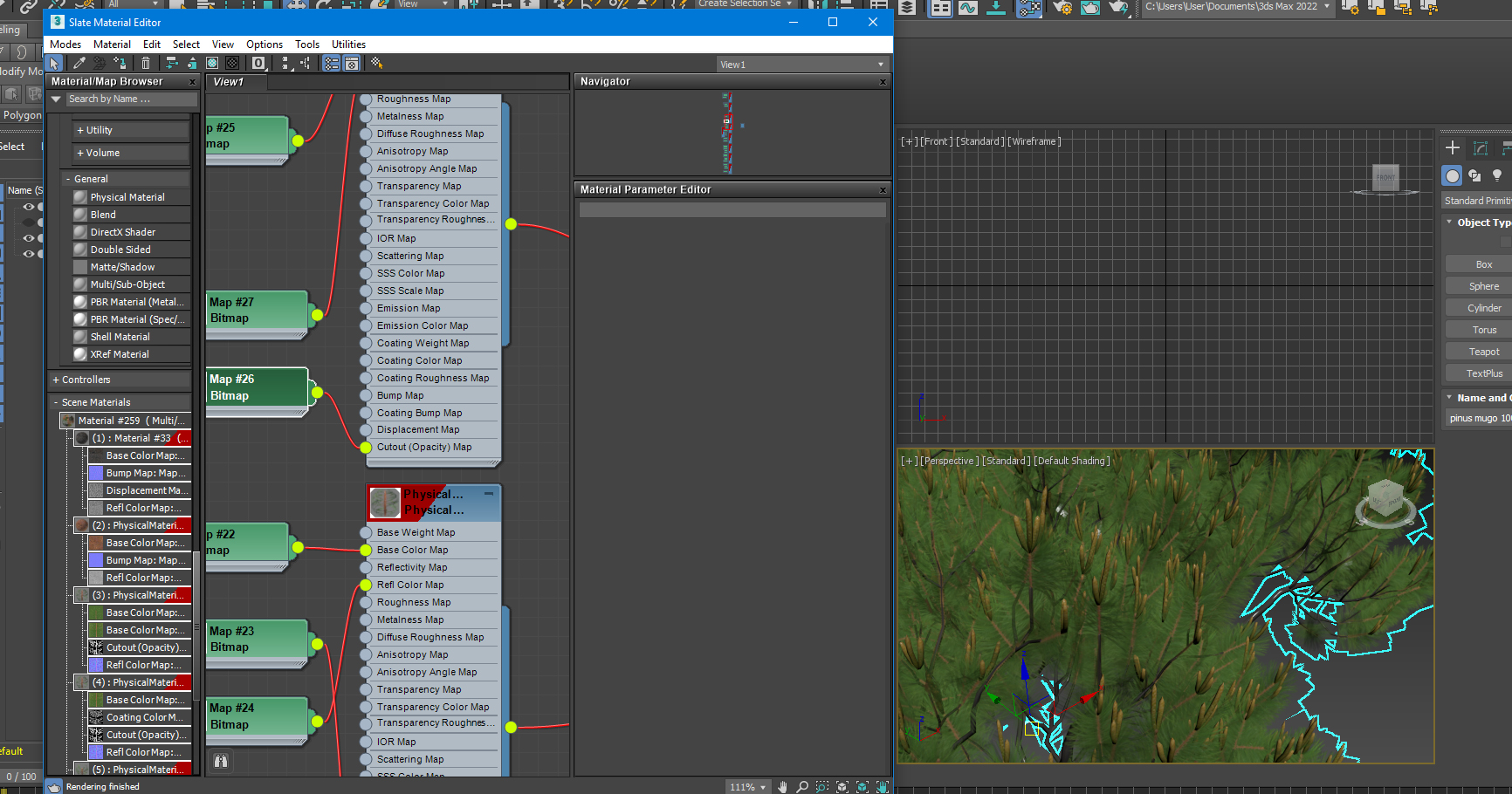Open Render Setup teapot gear icon
The image size is (1512, 794).
1062,8
